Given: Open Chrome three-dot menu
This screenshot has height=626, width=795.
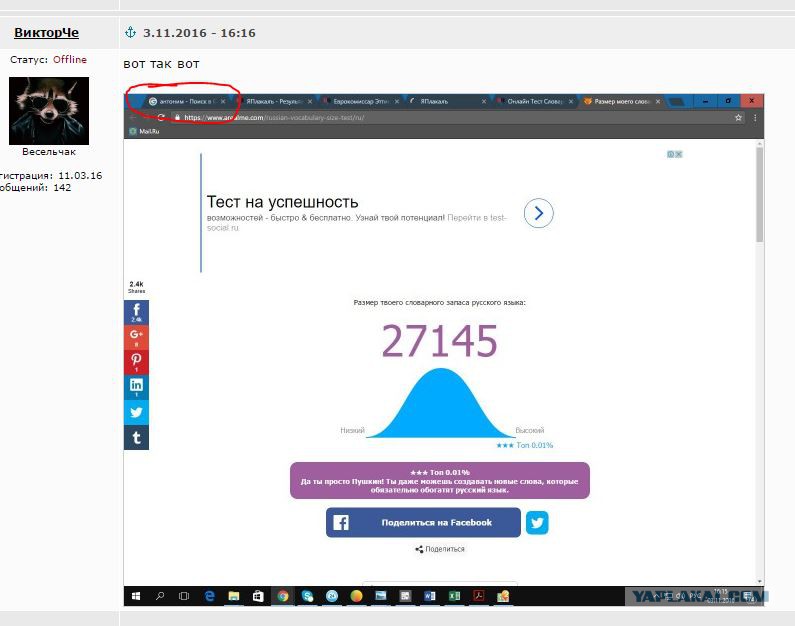Looking at the screenshot, I should (x=755, y=118).
